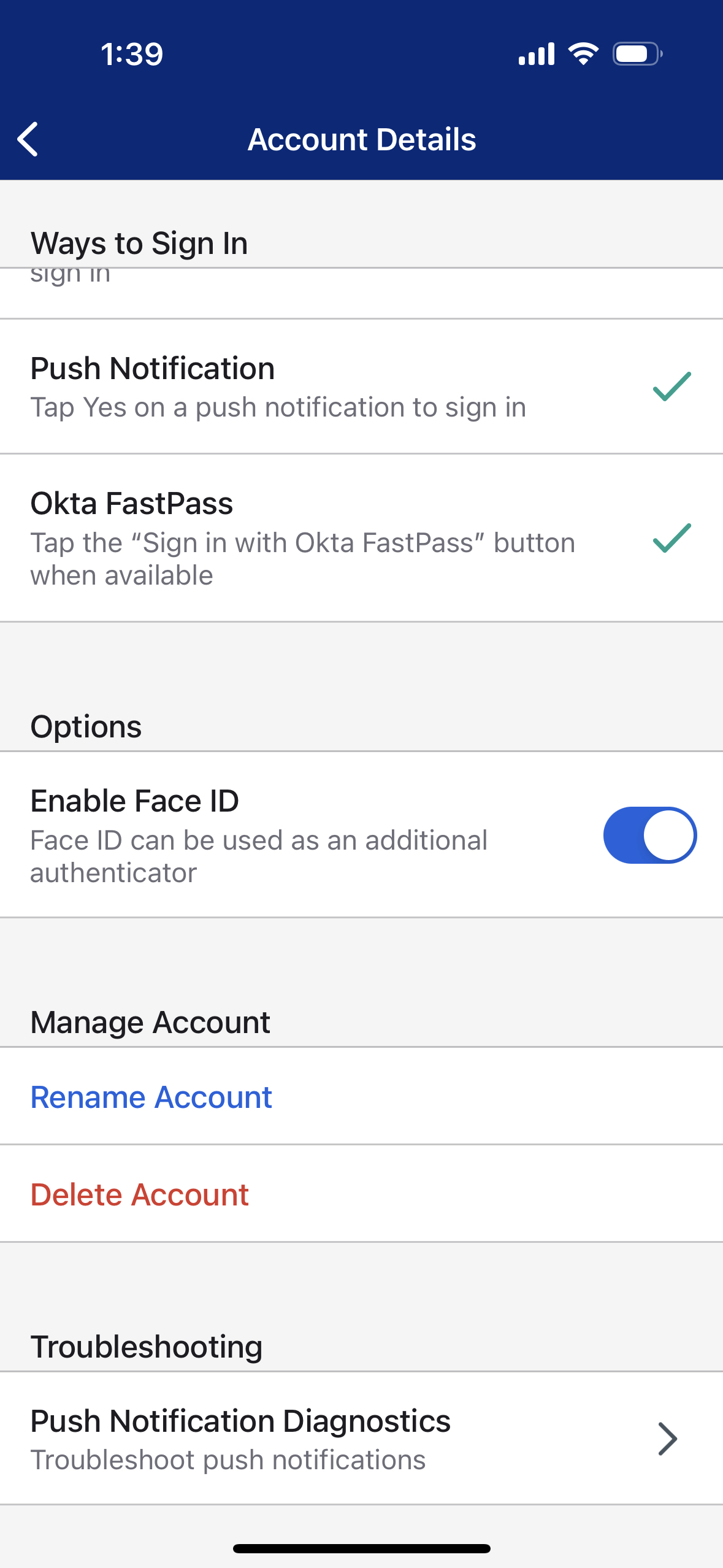This screenshot has height=1568, width=723.
Task: Tap the Push Notification green checkmark
Action: [x=672, y=386]
